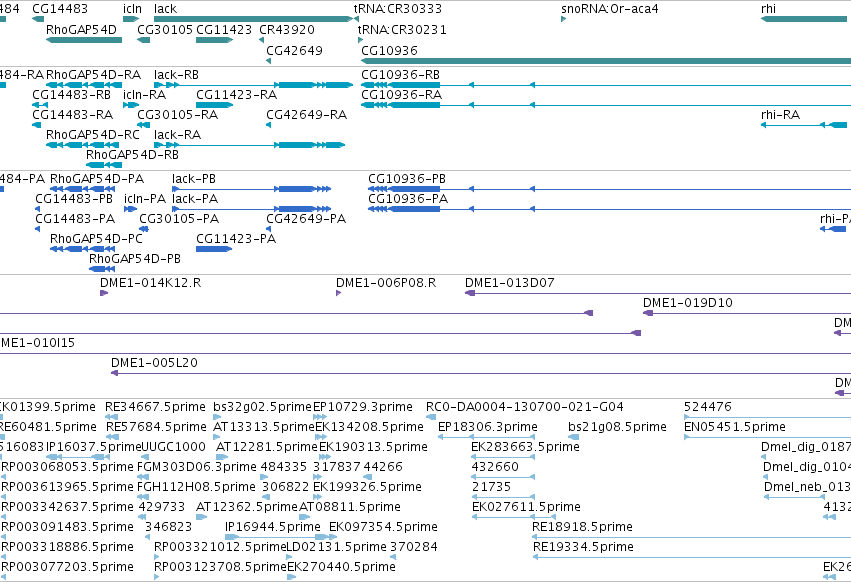Click the RC0-DA0004-130700-021-G04 label
Image resolution: width=851 pixels, height=582 pixels.
tap(525, 407)
